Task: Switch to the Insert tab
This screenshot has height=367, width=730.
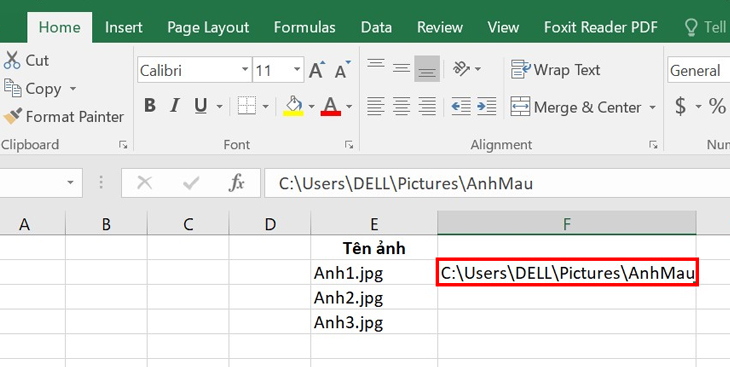Action: pos(123,27)
